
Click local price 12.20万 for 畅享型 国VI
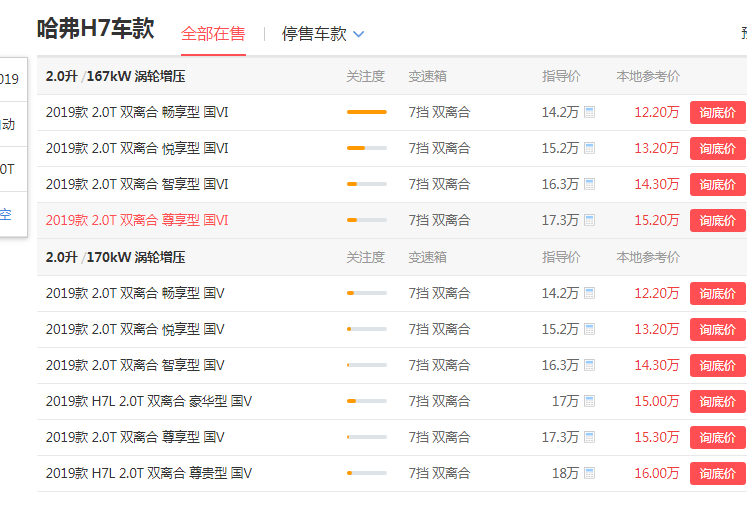[x=656, y=112]
